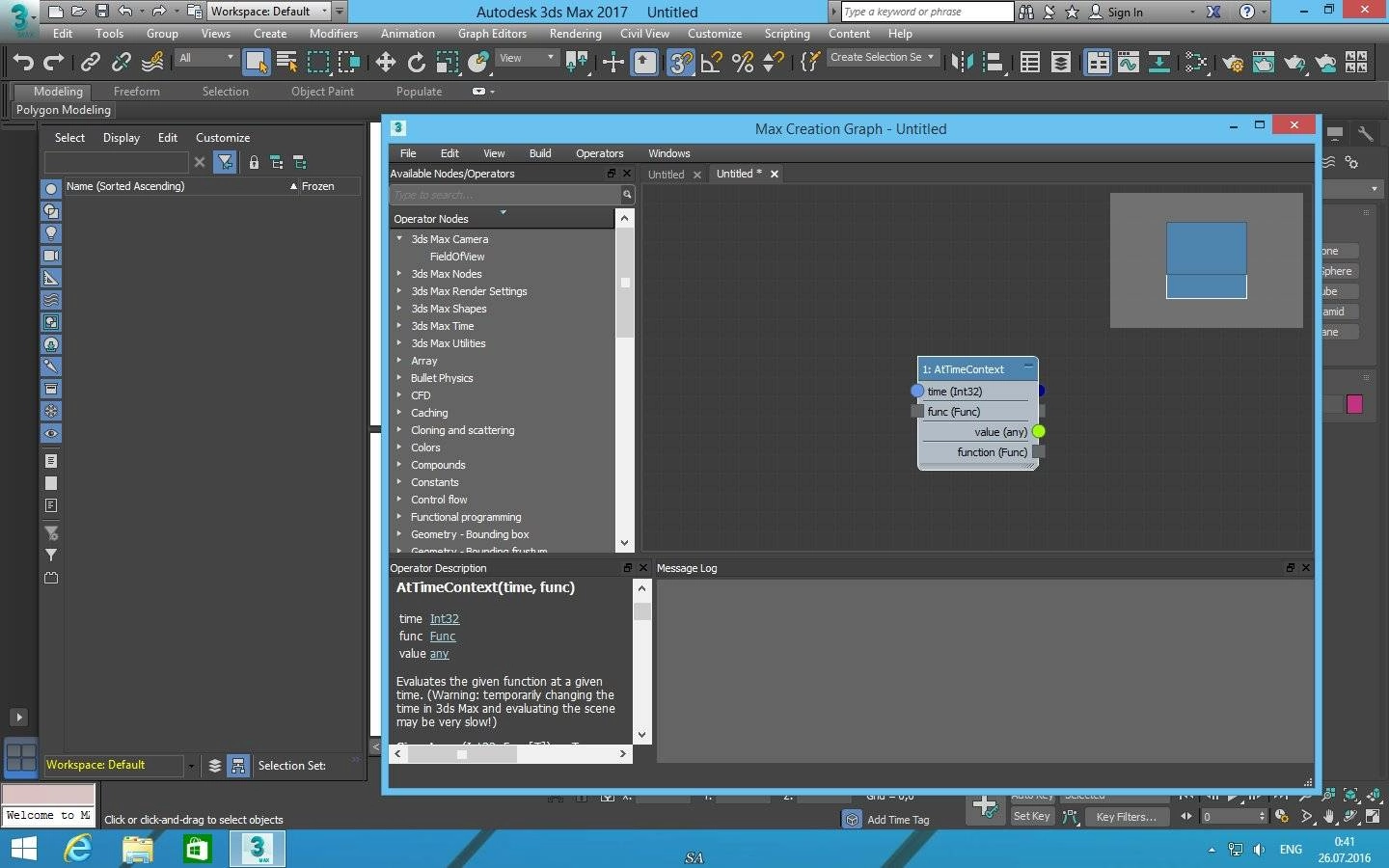Activate the Unlink Selection tool
Viewport: 1389px width, 868px height.
pos(122,63)
